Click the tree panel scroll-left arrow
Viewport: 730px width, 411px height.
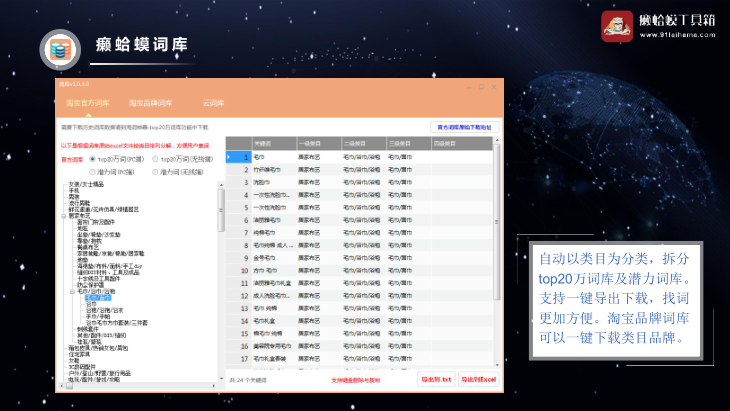point(62,386)
